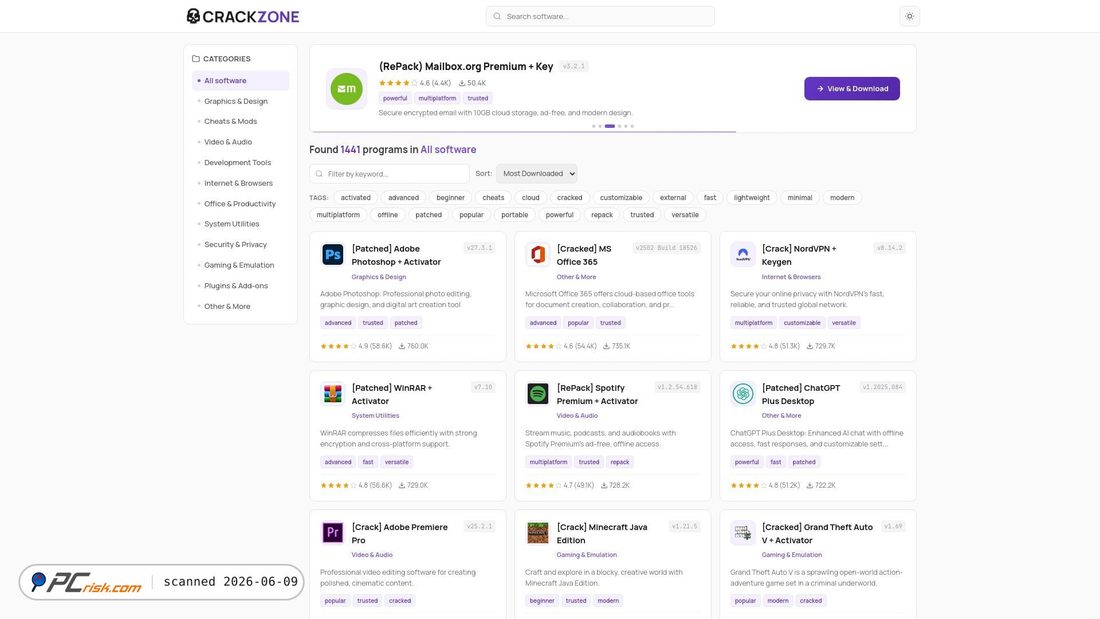1100x619 pixels.
Task: Click Graphics & Design under Photoshop card
Action: point(379,277)
